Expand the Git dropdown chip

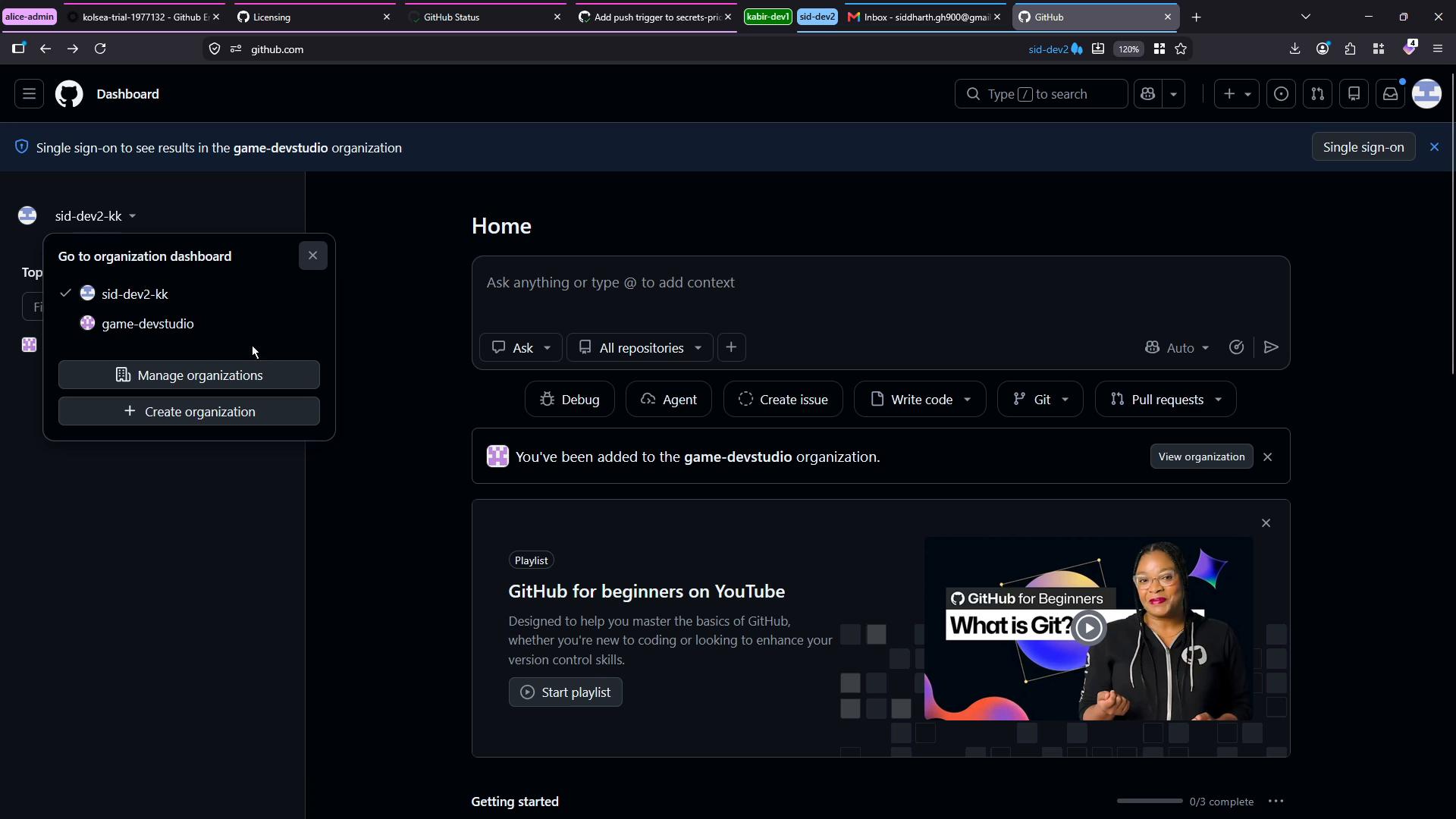pos(1040,399)
